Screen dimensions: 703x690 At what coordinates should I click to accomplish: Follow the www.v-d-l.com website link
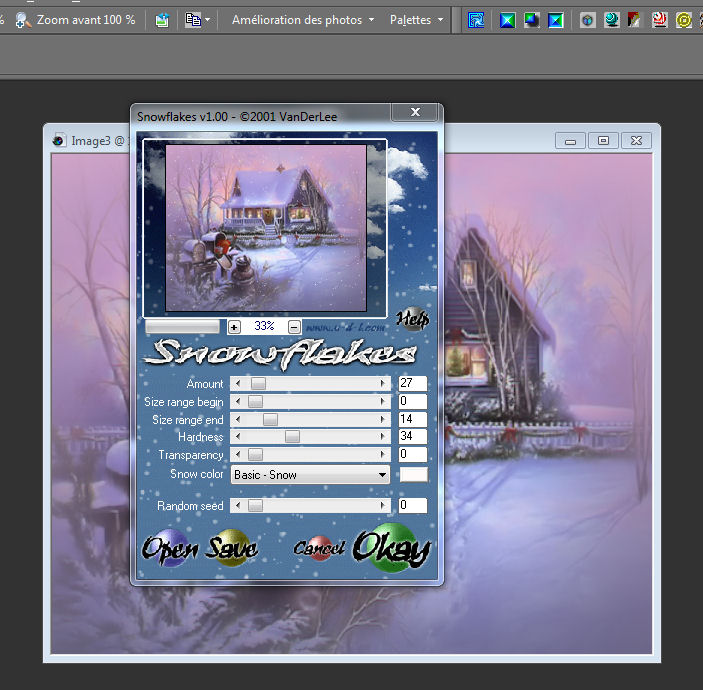pyautogui.click(x=345, y=327)
